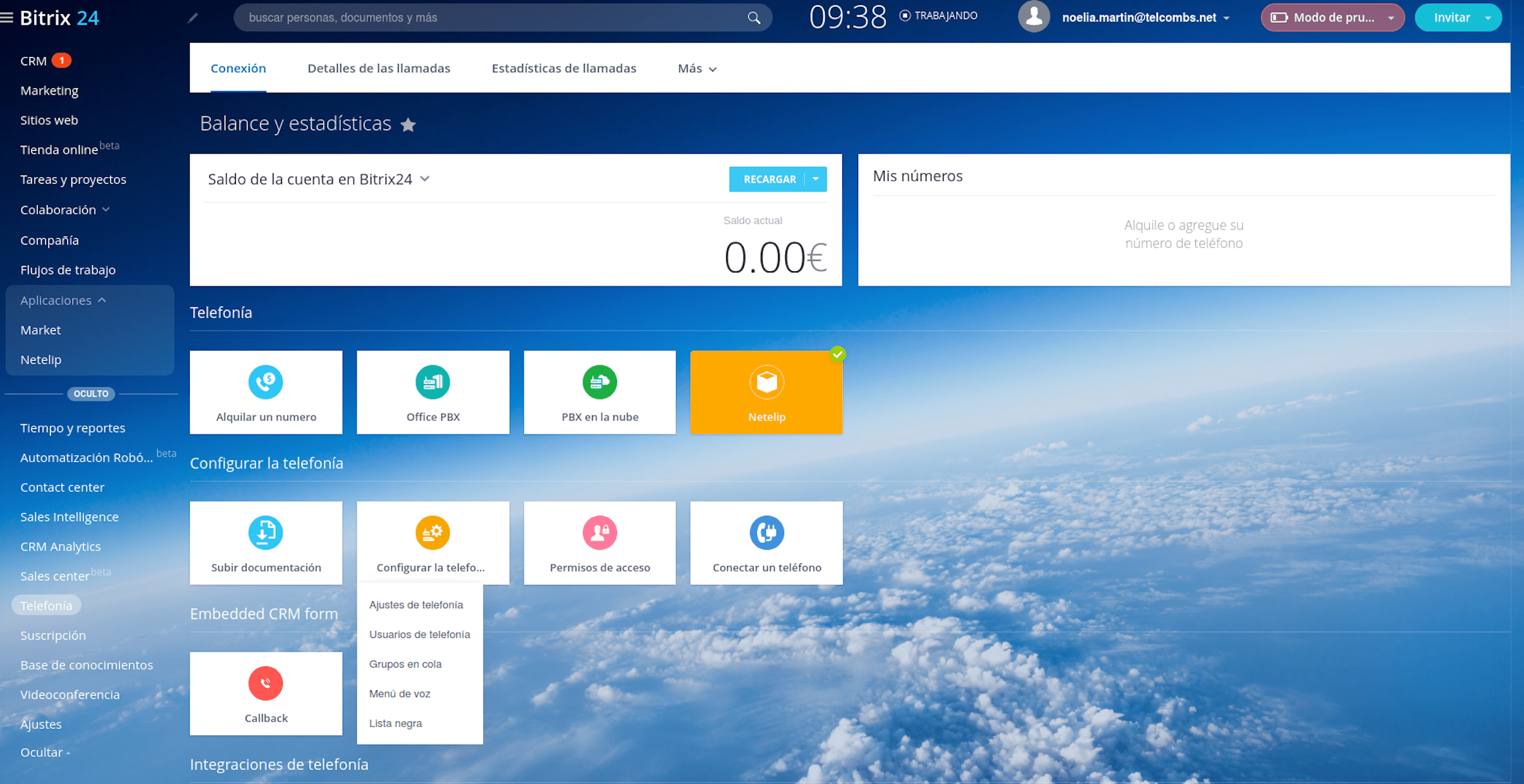
Task: Open Flujos de trabajo in the sidebar
Action: point(68,270)
